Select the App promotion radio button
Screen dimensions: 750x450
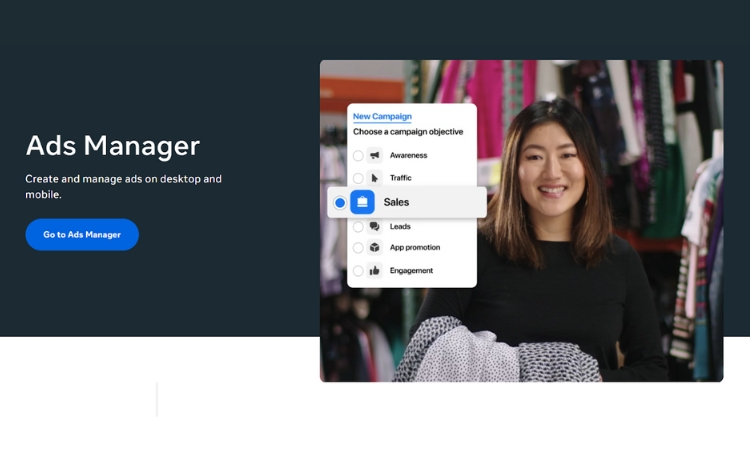click(358, 248)
